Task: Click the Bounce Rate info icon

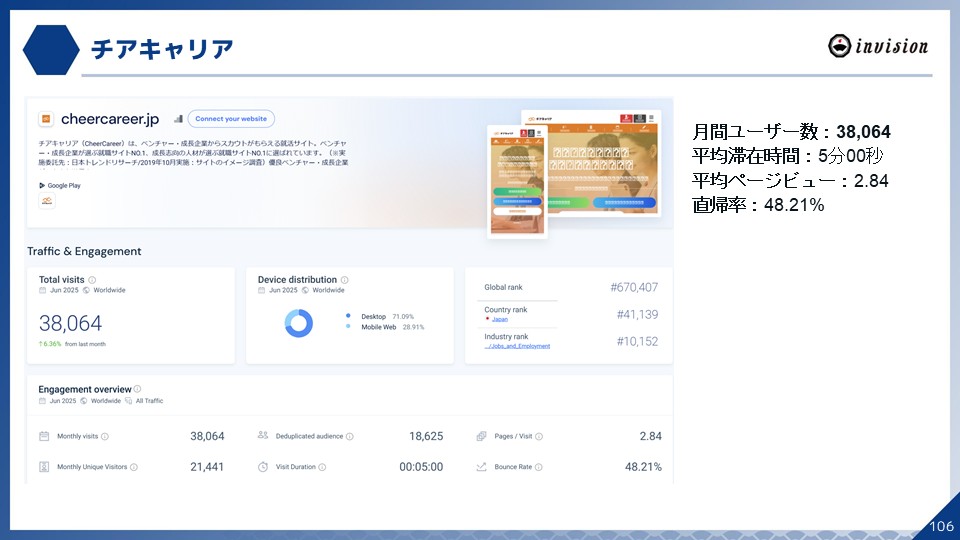Action: pos(538,467)
